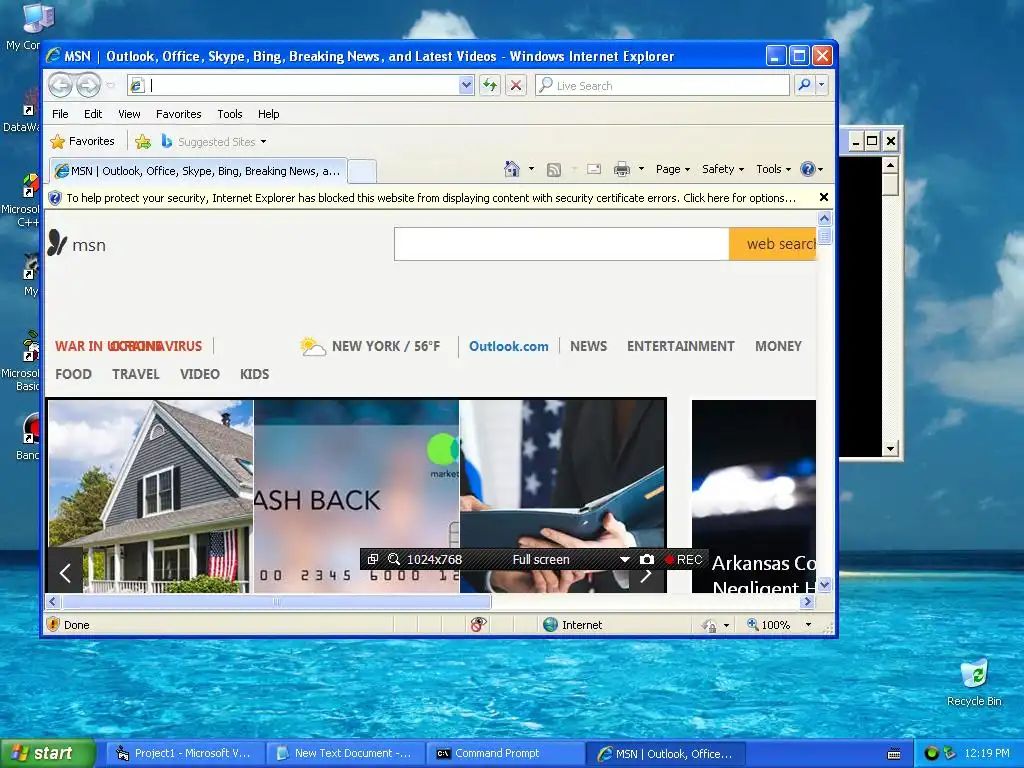Open the Suggested Sites dropdown
This screenshot has width=1024, height=768.
coord(221,142)
